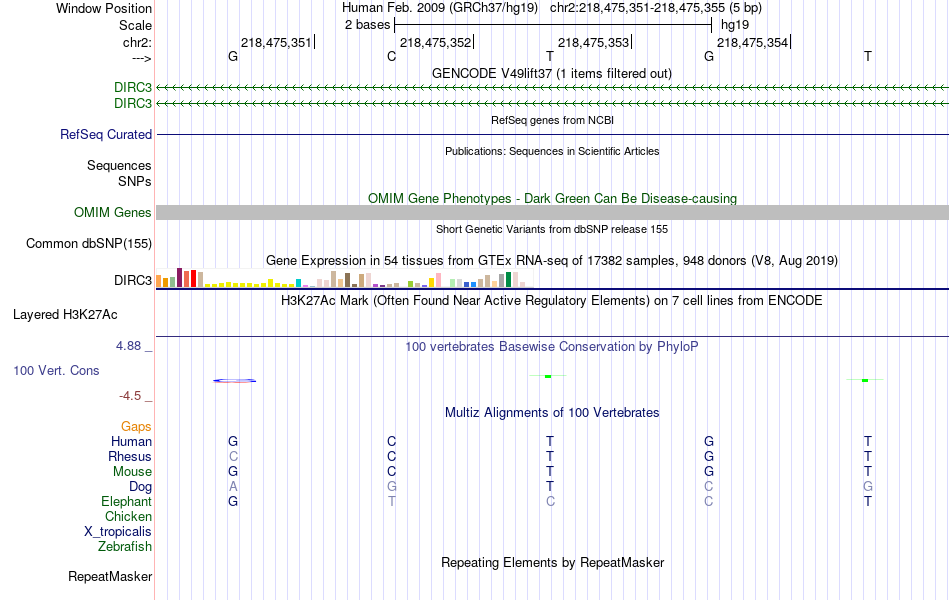Click the C base in reference sequence row
950x600 pixels.
[391, 57]
